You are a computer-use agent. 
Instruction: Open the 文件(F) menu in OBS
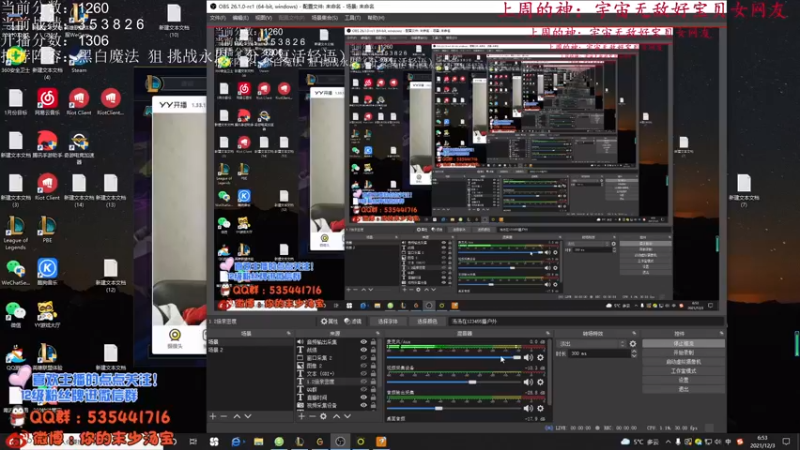point(218,18)
